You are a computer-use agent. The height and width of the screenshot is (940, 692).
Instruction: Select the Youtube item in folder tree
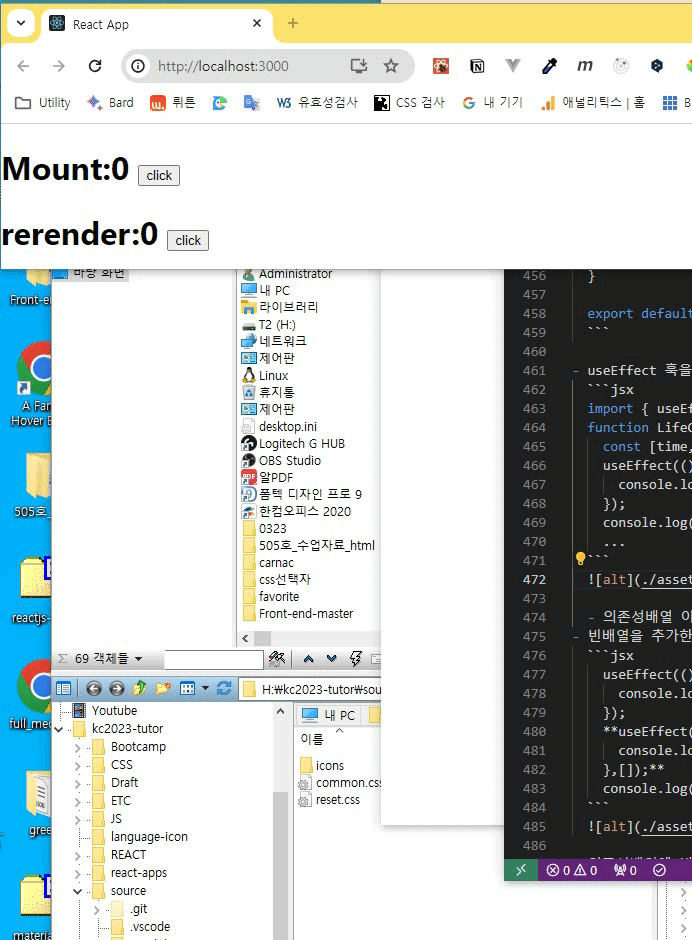coord(105,710)
